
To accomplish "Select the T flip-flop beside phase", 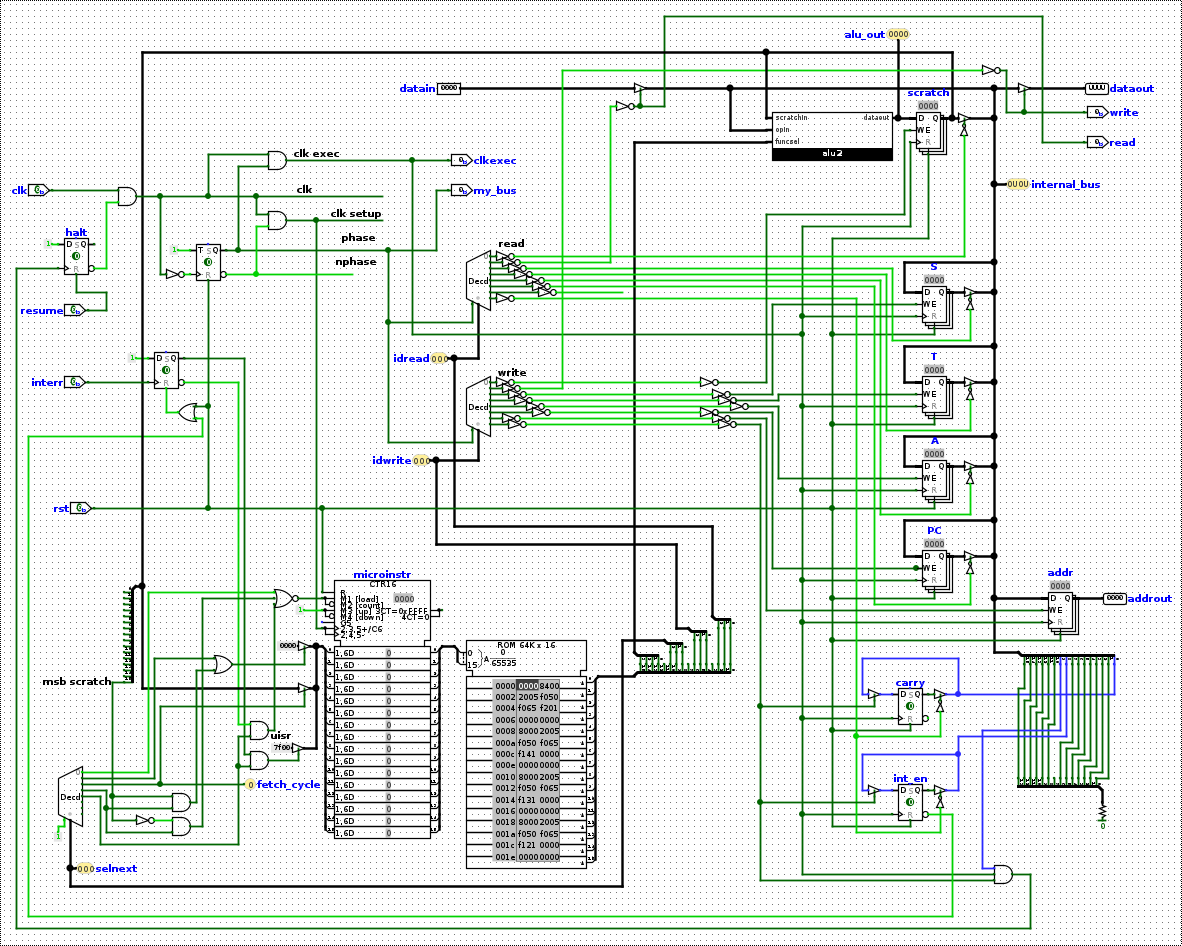I will (208, 262).
